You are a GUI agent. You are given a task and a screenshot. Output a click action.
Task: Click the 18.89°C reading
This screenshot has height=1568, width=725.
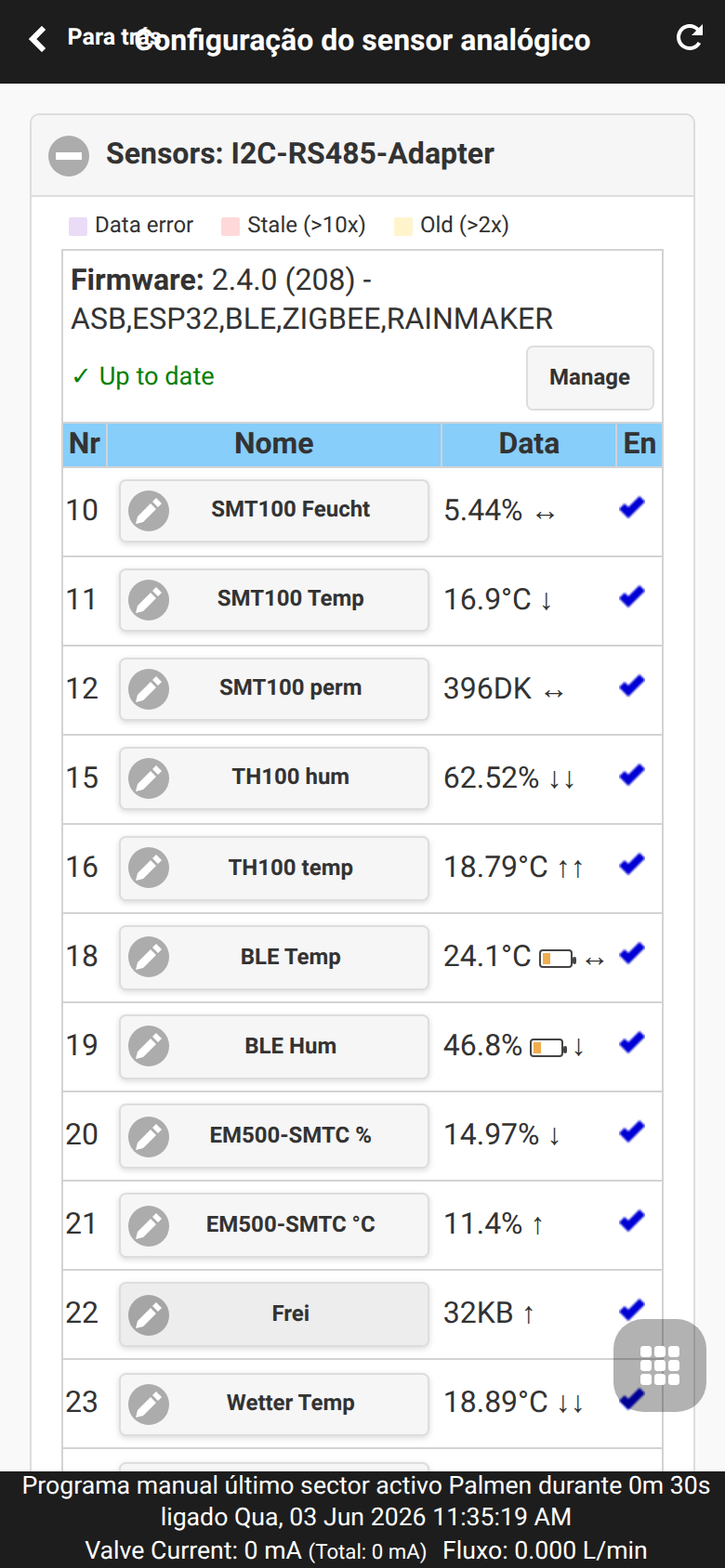pyautogui.click(x=495, y=1402)
